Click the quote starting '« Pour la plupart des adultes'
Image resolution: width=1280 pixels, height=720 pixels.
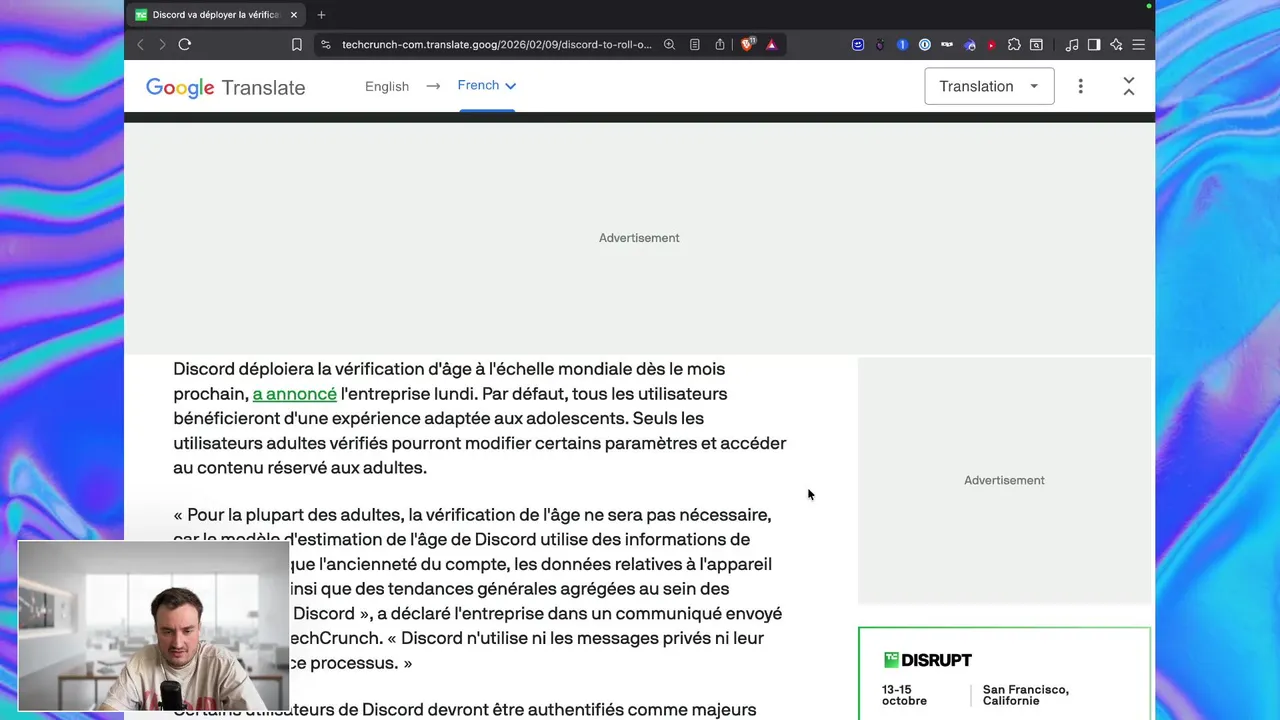[x=478, y=589]
